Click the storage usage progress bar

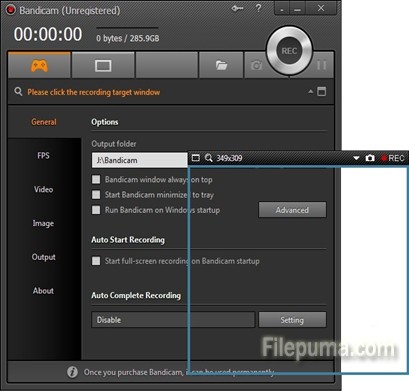click(127, 28)
